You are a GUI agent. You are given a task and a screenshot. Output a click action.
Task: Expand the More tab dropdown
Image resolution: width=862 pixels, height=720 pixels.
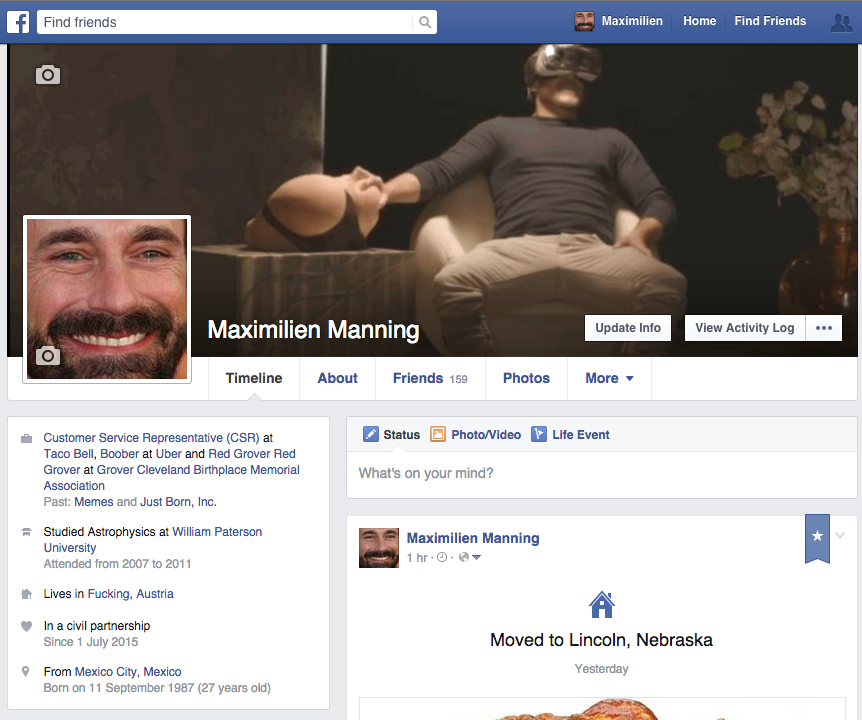[x=609, y=378]
